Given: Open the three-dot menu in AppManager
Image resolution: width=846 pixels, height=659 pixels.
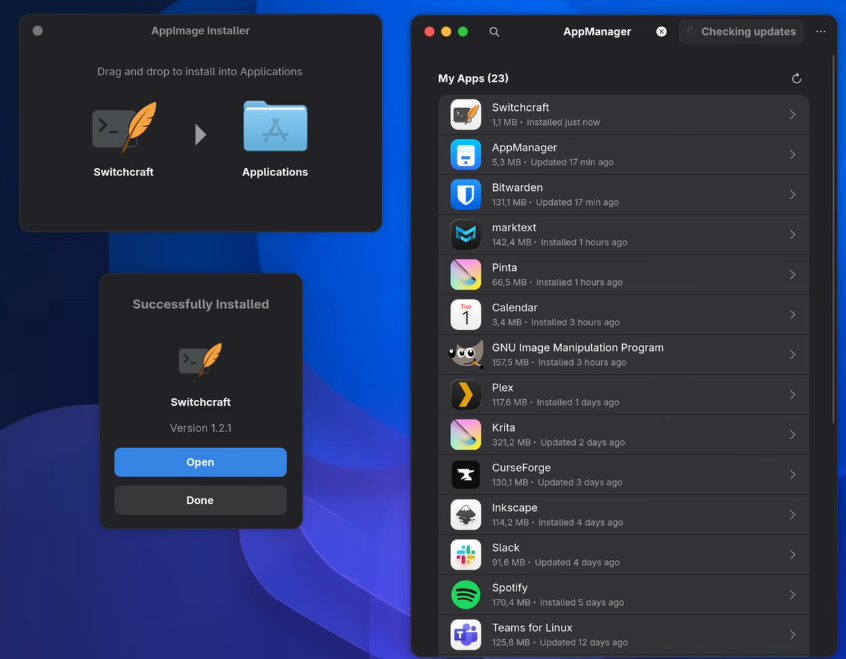Looking at the screenshot, I should [x=820, y=32].
